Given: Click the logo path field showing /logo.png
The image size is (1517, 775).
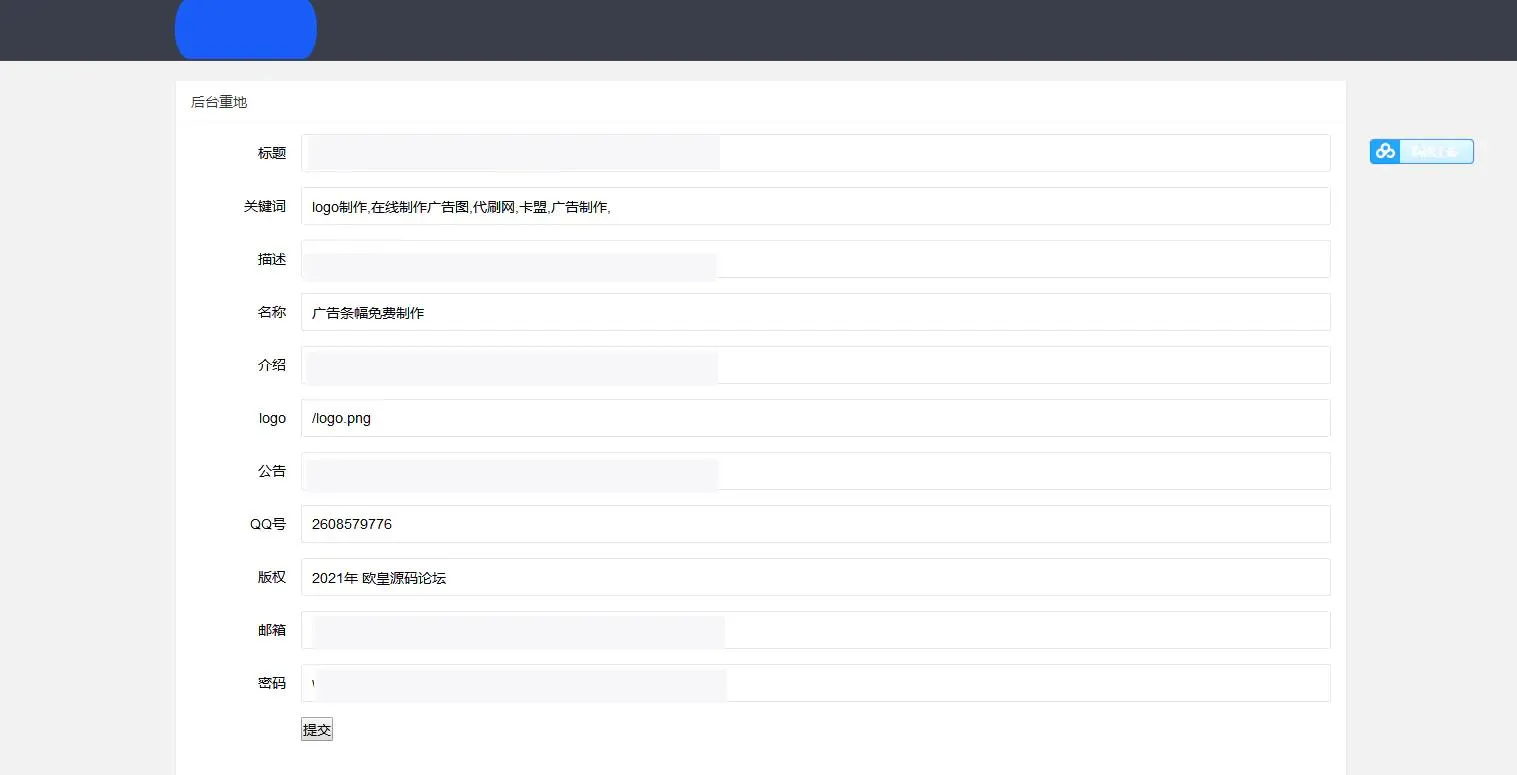Looking at the screenshot, I should 815,418.
